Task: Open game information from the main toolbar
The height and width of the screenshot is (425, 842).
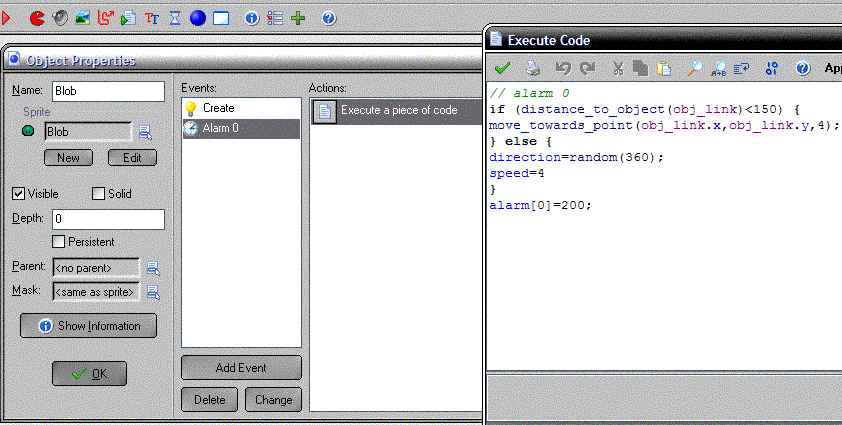Action: (251, 18)
